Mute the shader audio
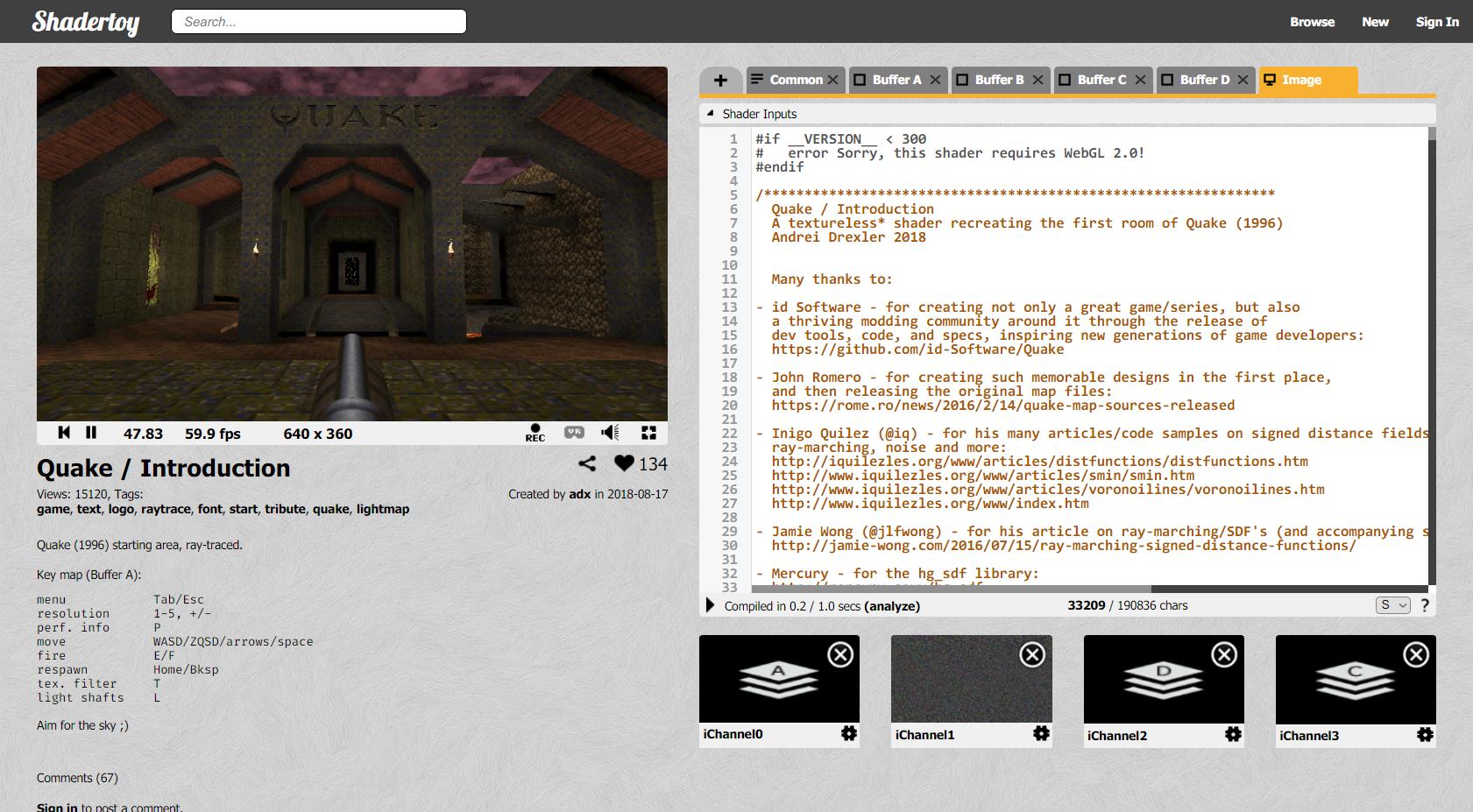This screenshot has height=812, width=1473. click(x=610, y=433)
